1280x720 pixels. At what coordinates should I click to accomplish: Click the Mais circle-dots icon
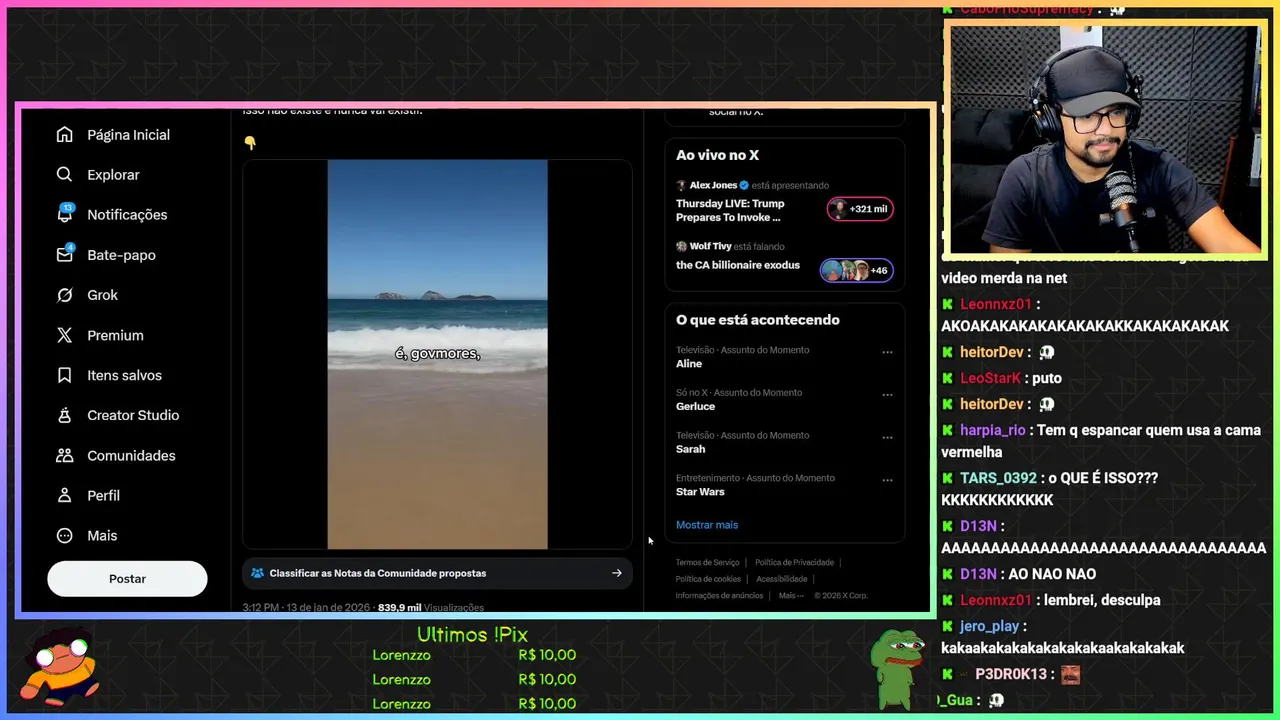pyautogui.click(x=65, y=535)
